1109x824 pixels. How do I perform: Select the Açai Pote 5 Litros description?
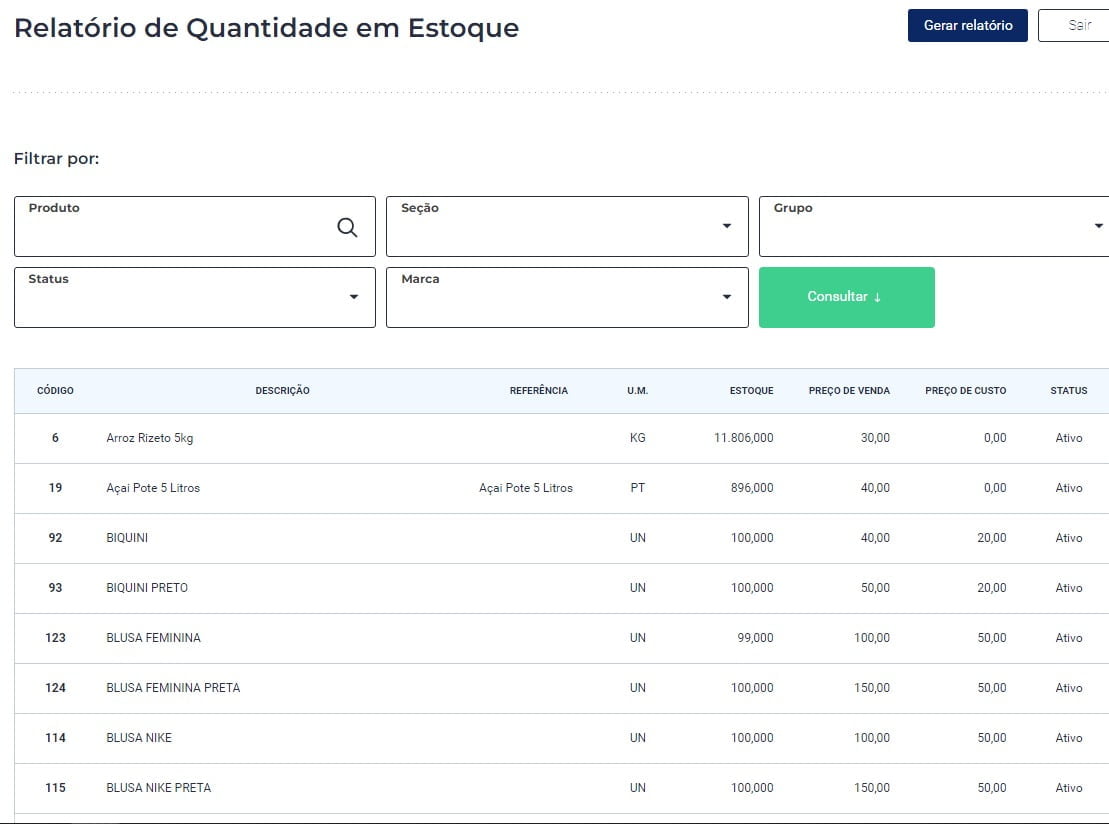(153, 488)
